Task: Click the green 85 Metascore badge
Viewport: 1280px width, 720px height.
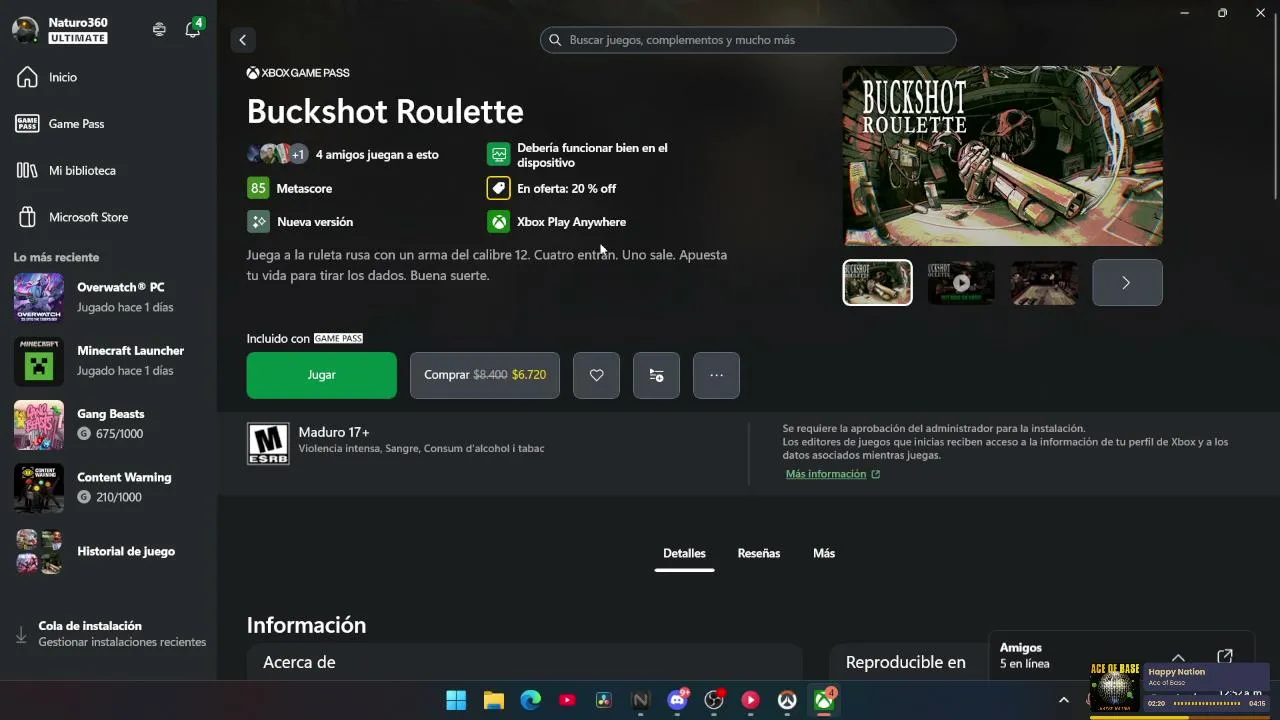Action: tap(258, 188)
